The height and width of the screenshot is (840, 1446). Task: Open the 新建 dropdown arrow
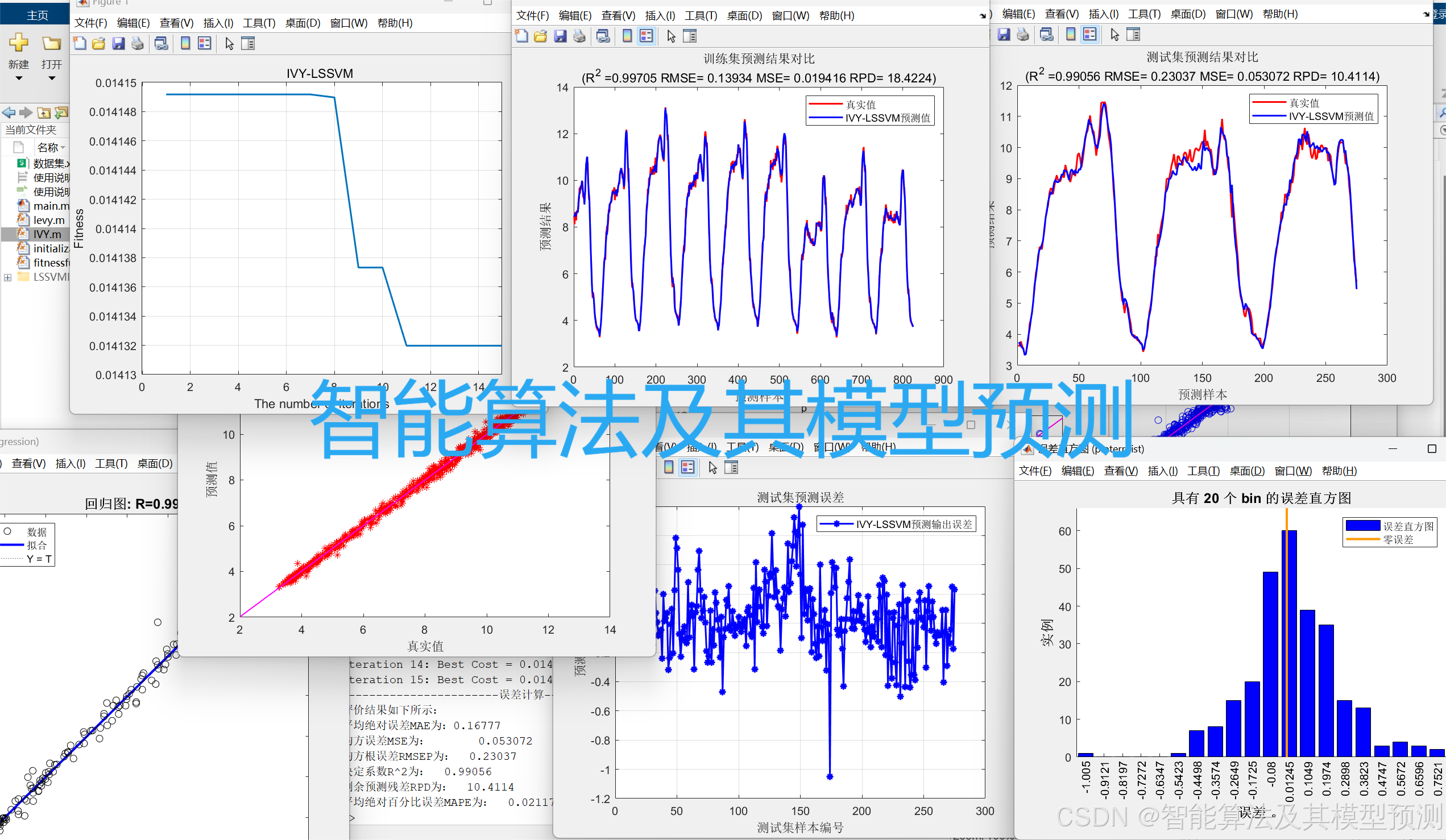[18, 78]
